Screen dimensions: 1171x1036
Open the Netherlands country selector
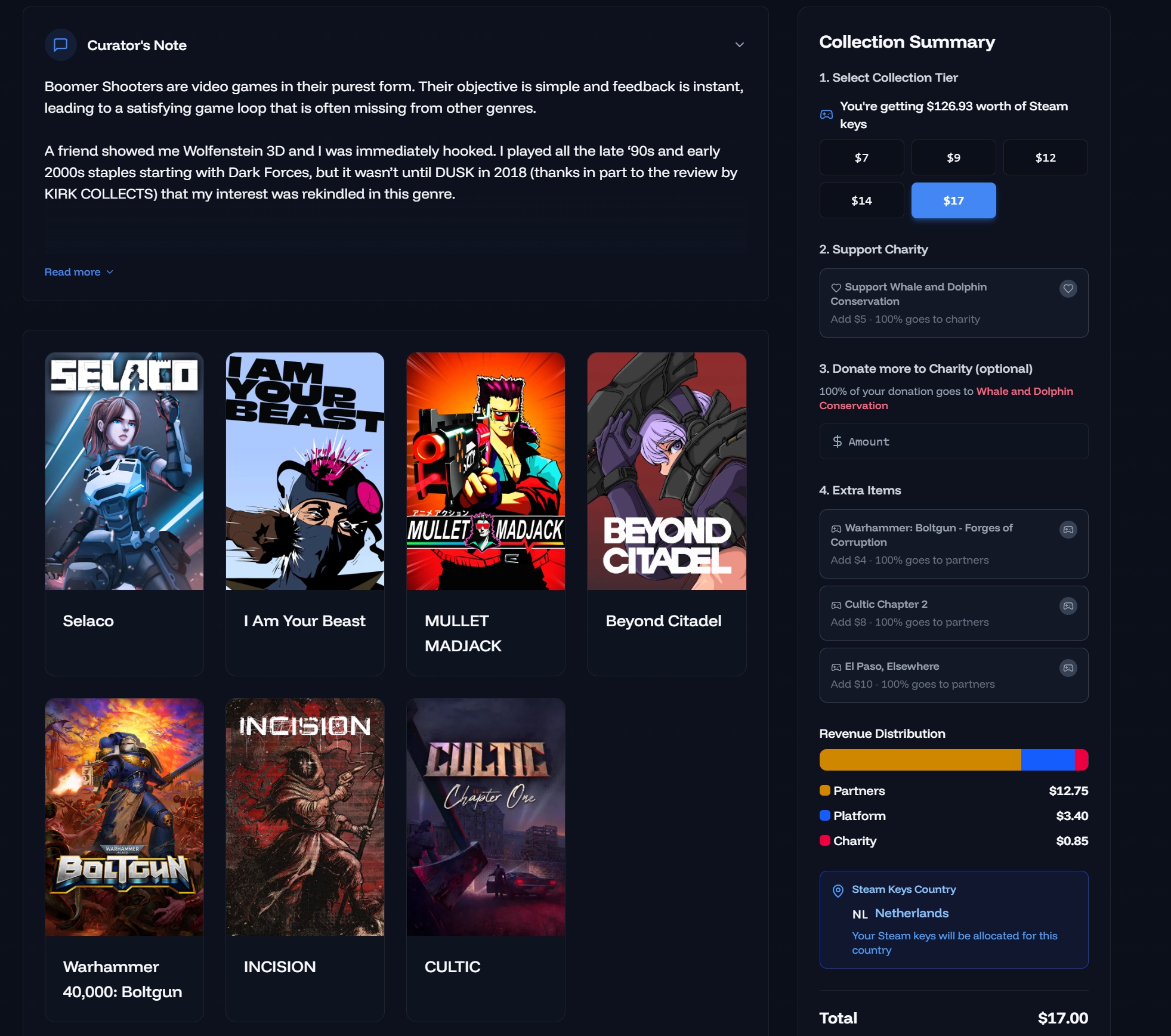911,913
